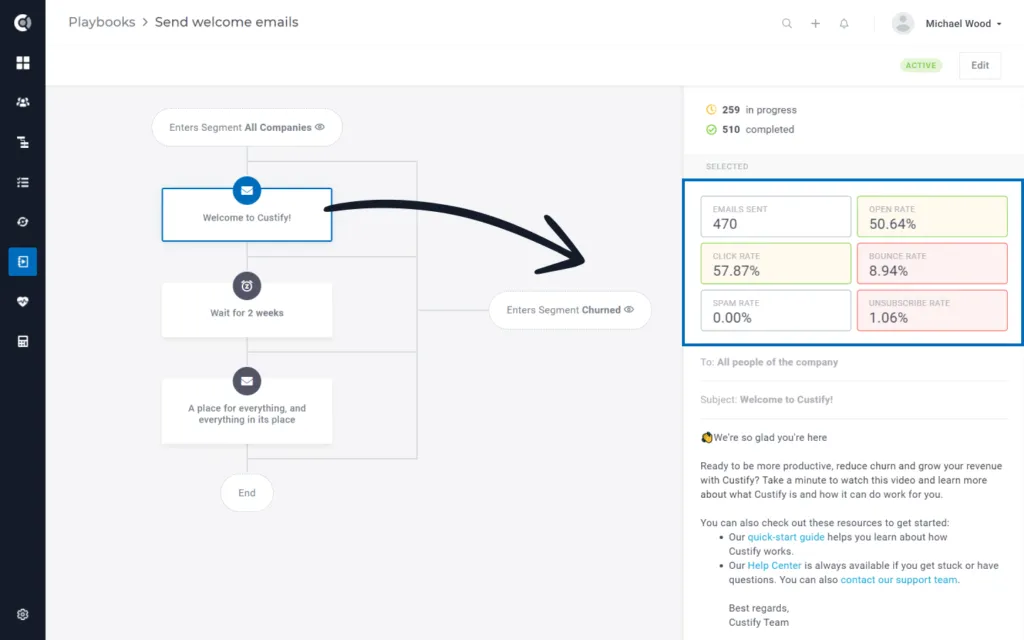The image size is (1024, 640).
Task: Open the lifecycle circular-arrows icon in sidebar
Action: tap(23, 222)
